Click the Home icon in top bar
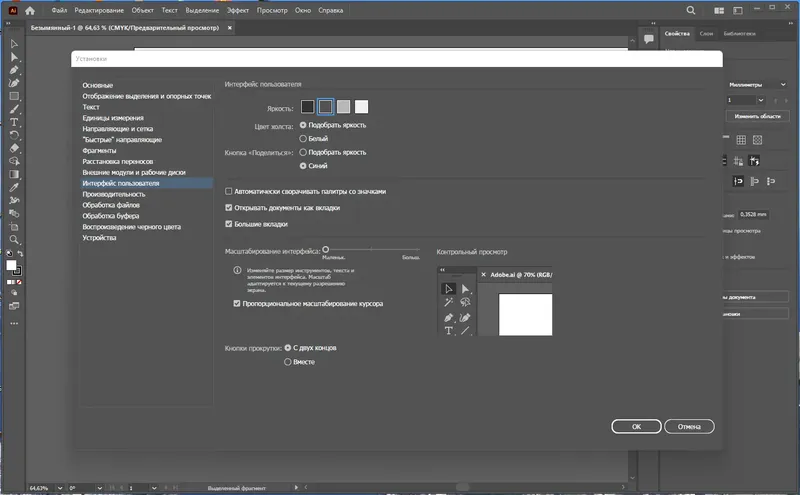Screen dimensions: 800x495 [x=30, y=10]
